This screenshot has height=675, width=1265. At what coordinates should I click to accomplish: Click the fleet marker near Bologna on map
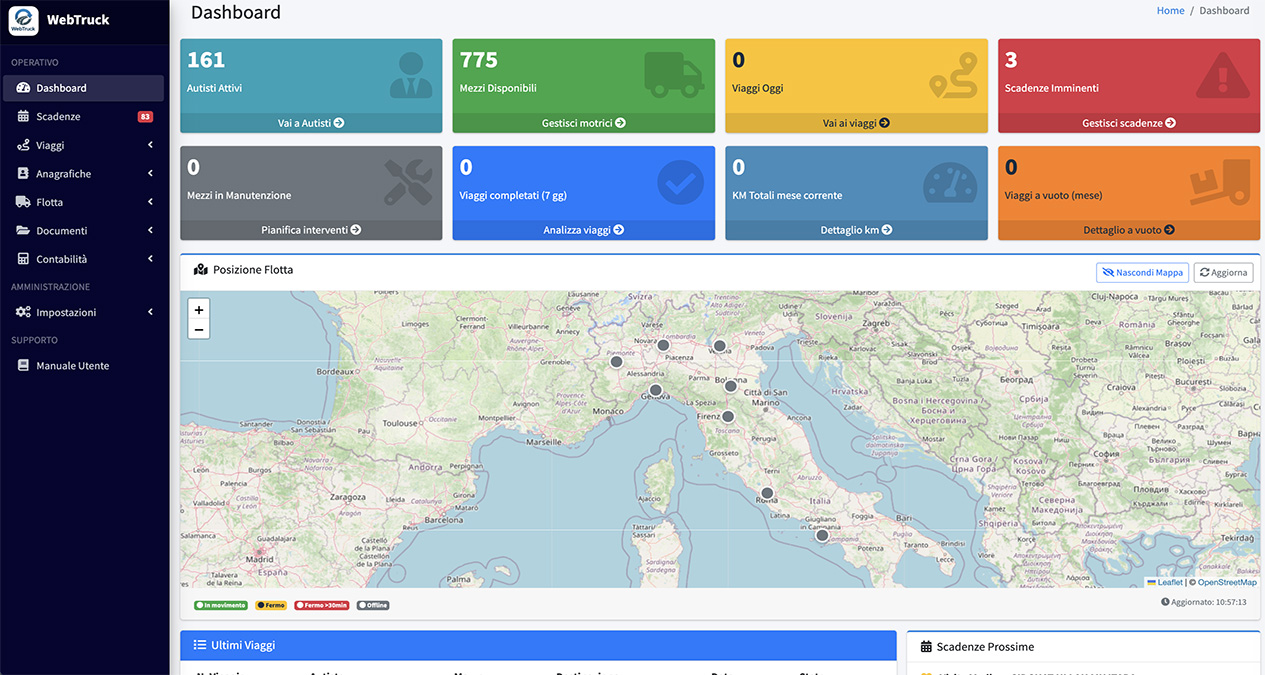(731, 386)
